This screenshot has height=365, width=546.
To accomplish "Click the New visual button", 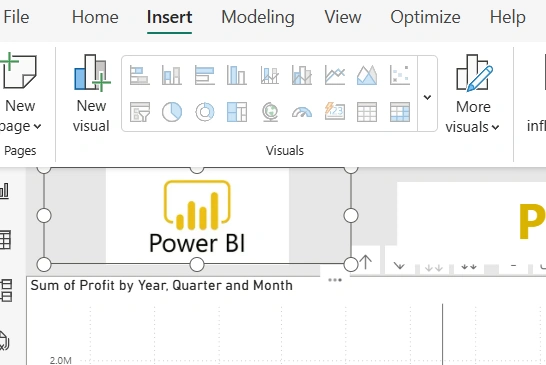I will coord(91,94).
